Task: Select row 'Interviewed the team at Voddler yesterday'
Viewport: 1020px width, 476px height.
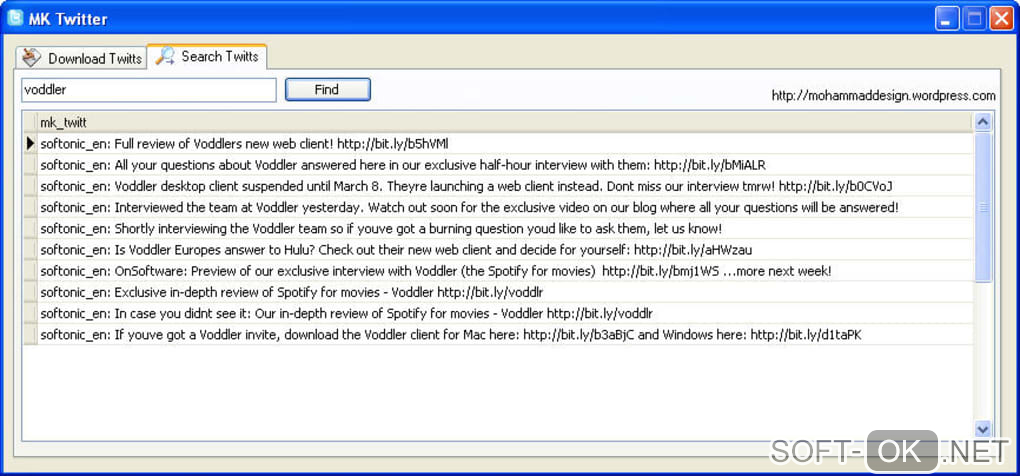Action: pos(505,207)
